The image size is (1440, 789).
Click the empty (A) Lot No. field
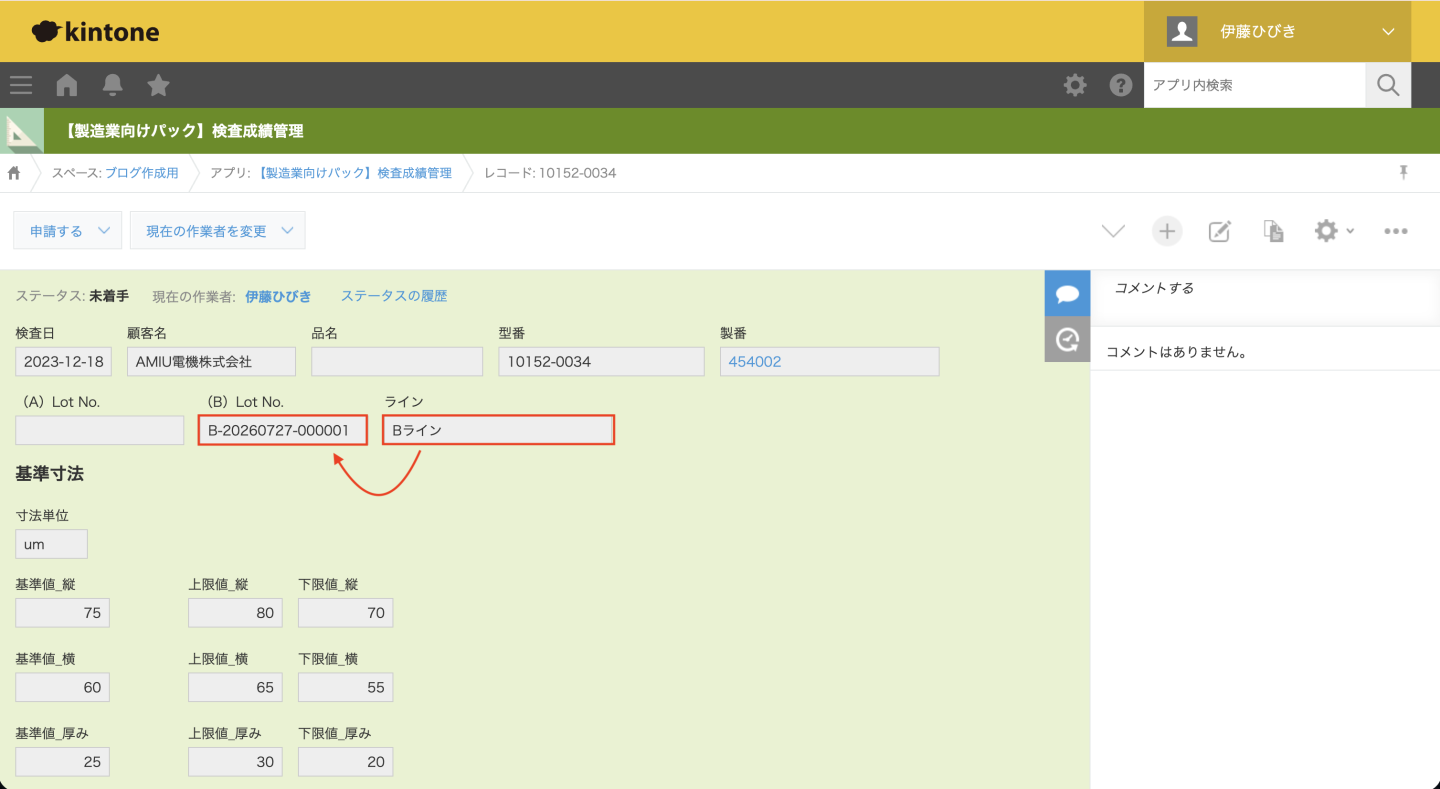100,430
